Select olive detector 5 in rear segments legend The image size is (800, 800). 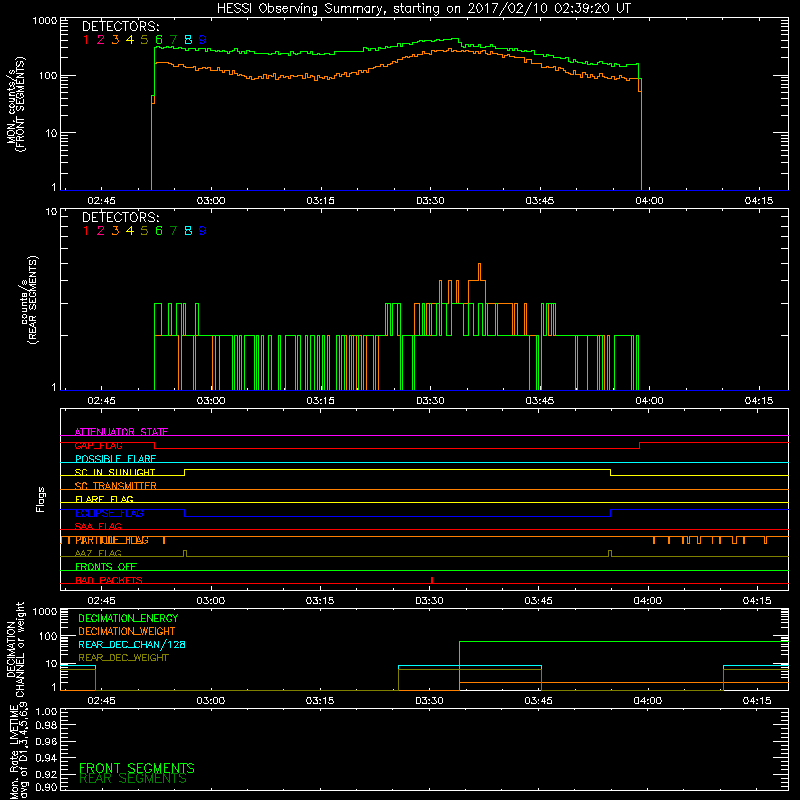click(x=144, y=231)
